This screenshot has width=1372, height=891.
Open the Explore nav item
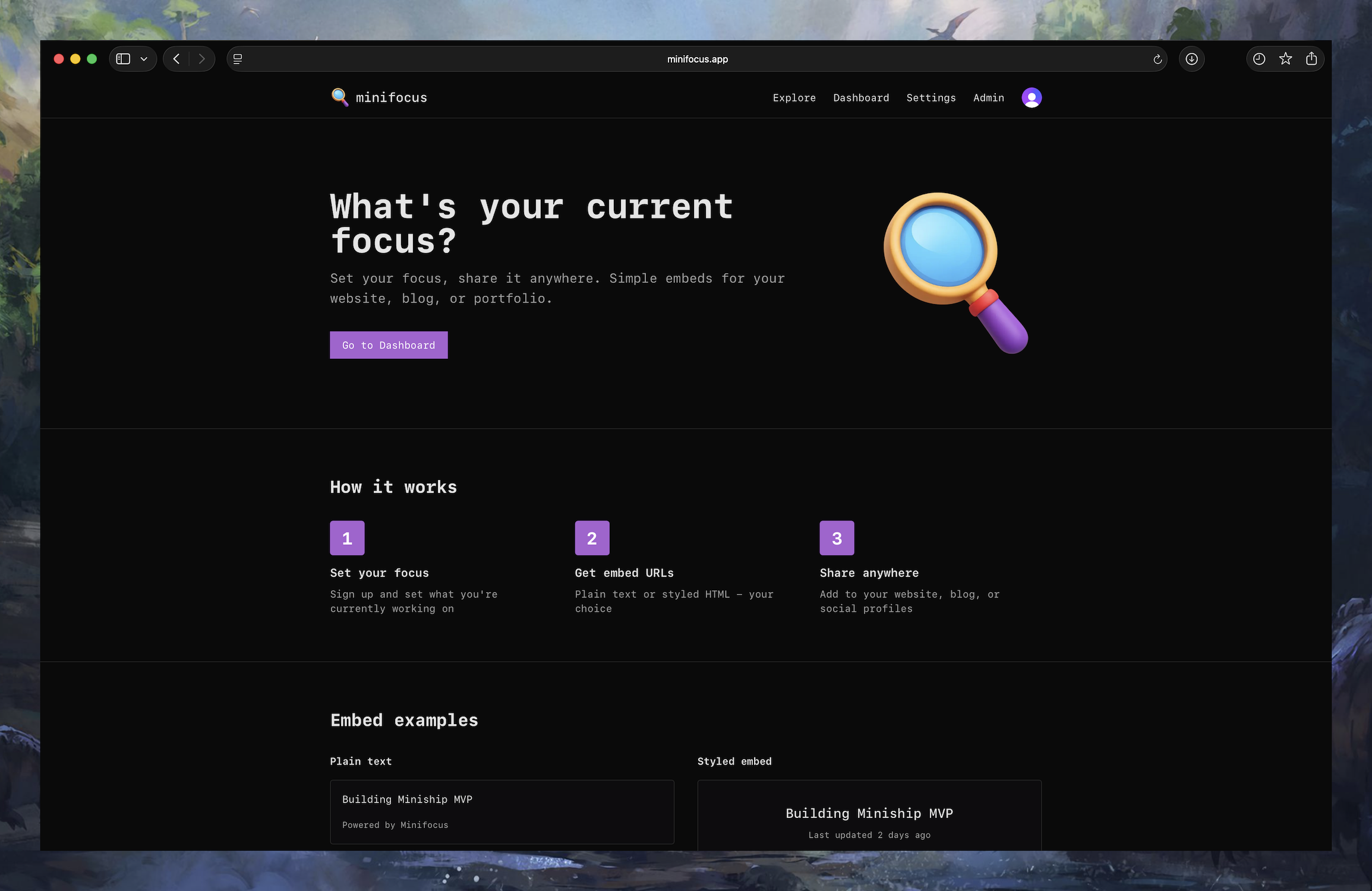(x=794, y=97)
